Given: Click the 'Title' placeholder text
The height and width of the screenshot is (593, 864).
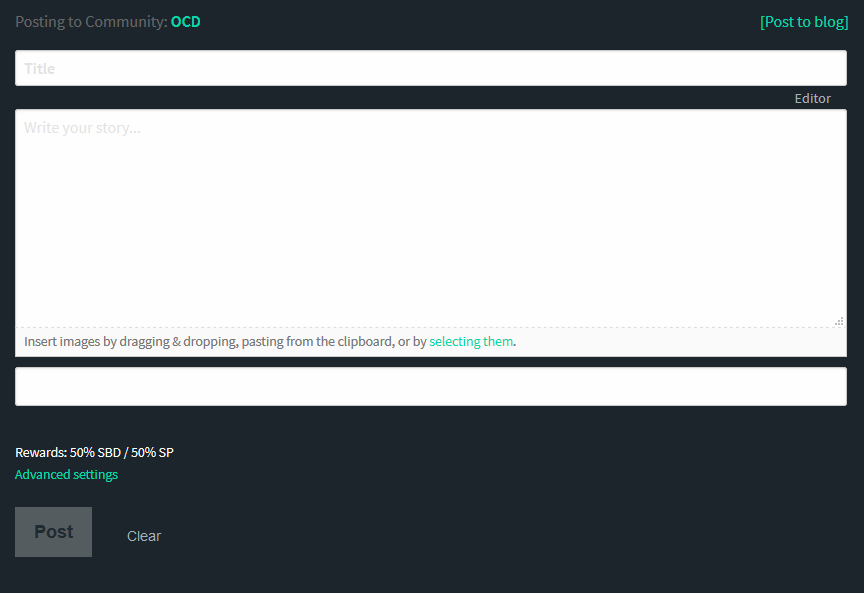Looking at the screenshot, I should [x=40, y=69].
